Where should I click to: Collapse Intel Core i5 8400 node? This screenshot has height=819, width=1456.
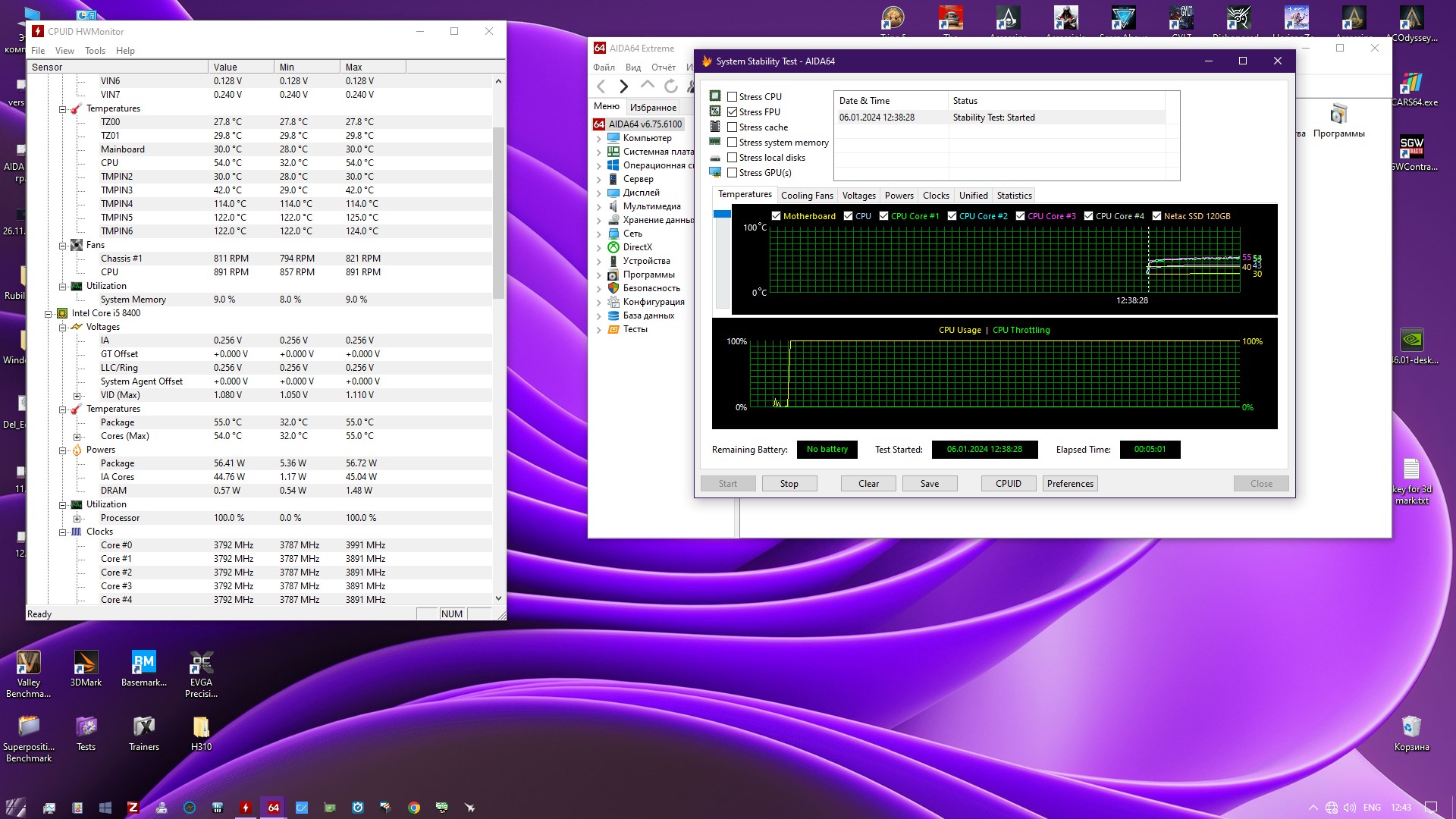(x=49, y=314)
